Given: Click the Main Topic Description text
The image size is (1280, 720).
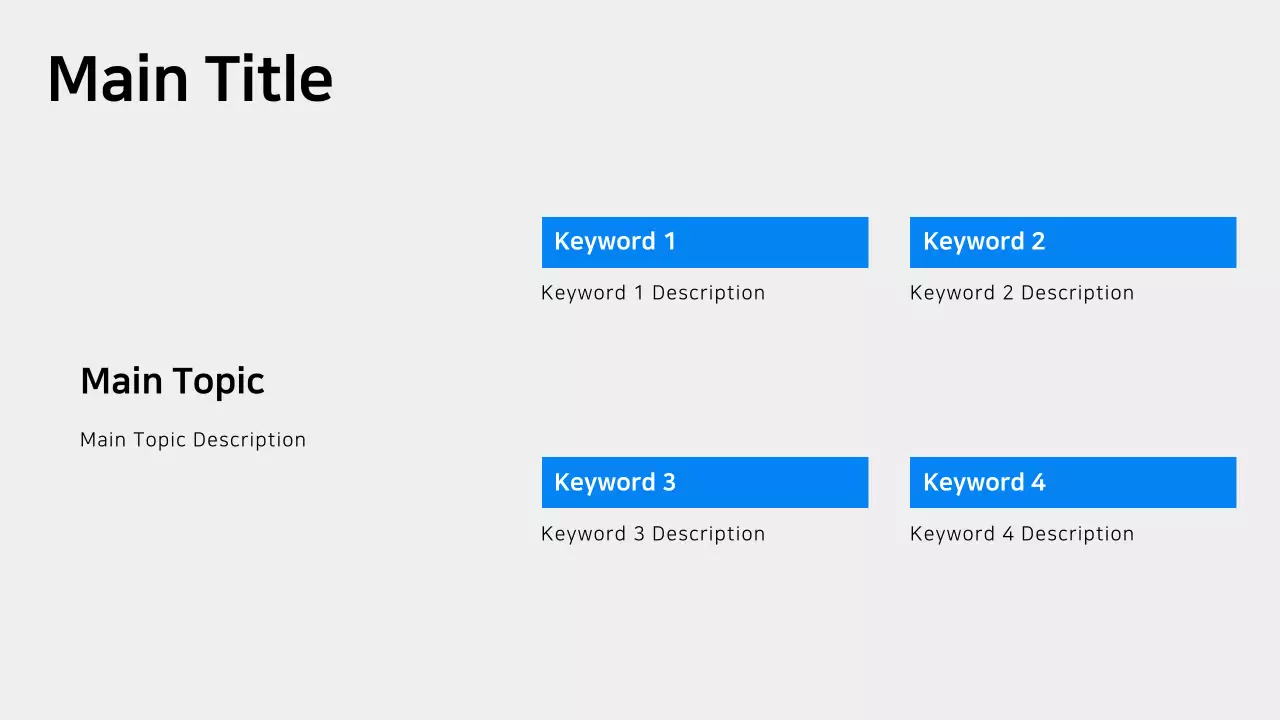Looking at the screenshot, I should point(193,440).
